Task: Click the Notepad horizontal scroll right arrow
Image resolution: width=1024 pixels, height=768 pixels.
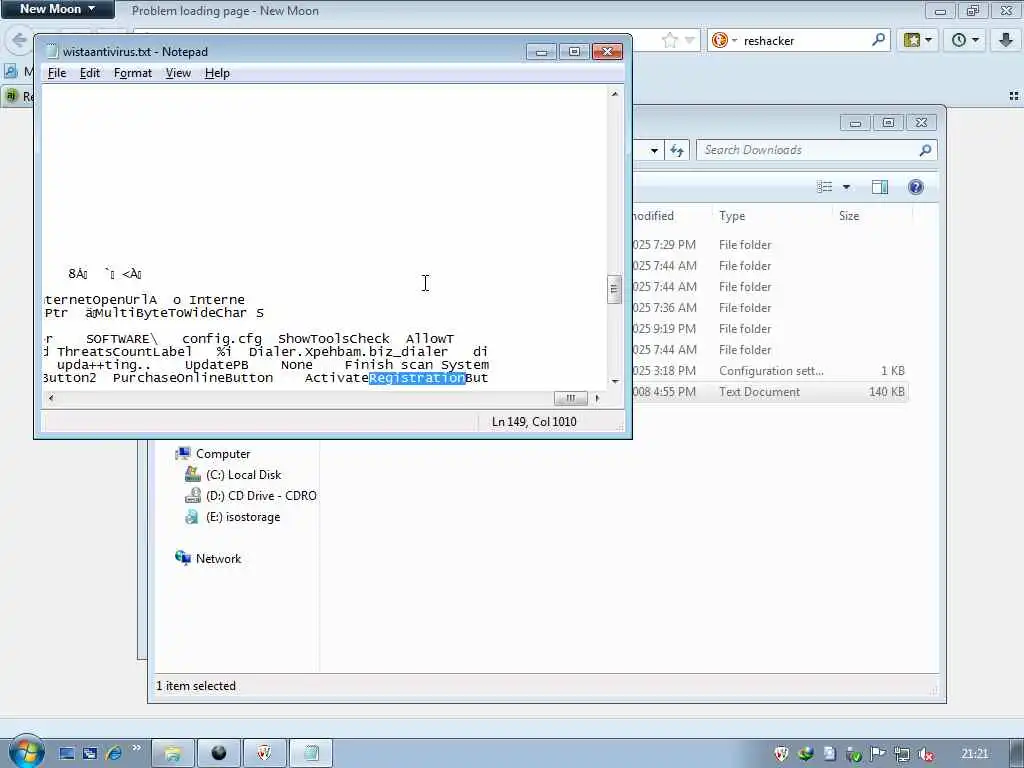Action: (597, 398)
